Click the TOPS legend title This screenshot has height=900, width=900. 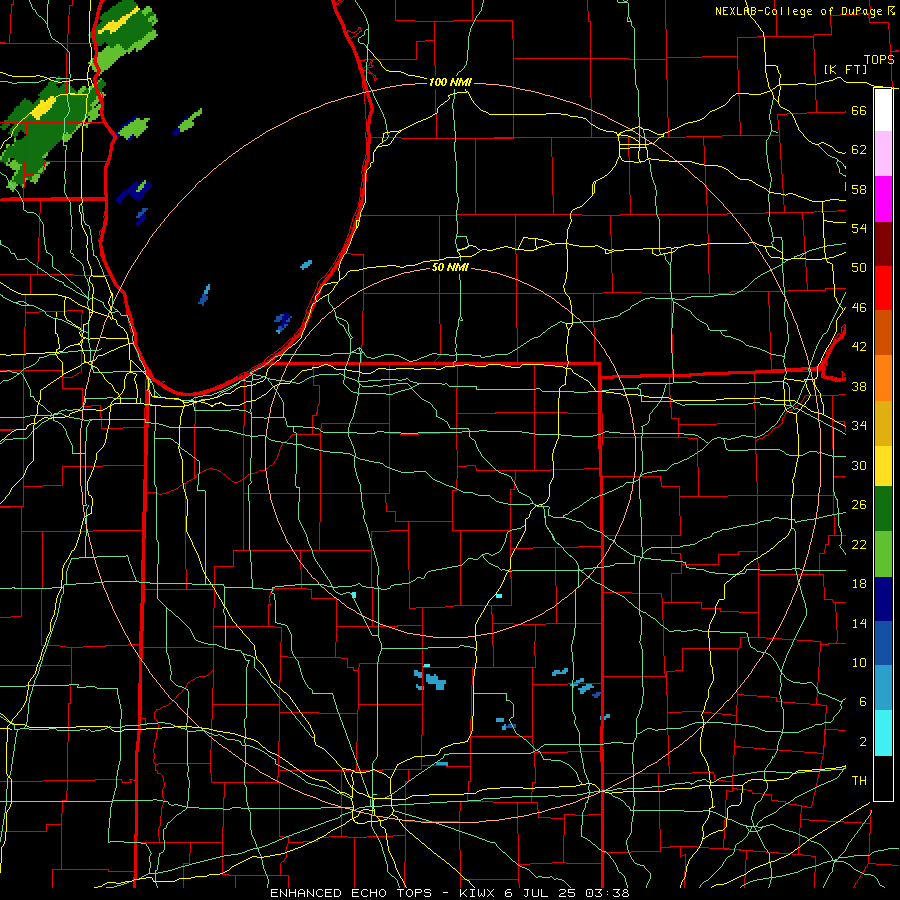pos(879,60)
